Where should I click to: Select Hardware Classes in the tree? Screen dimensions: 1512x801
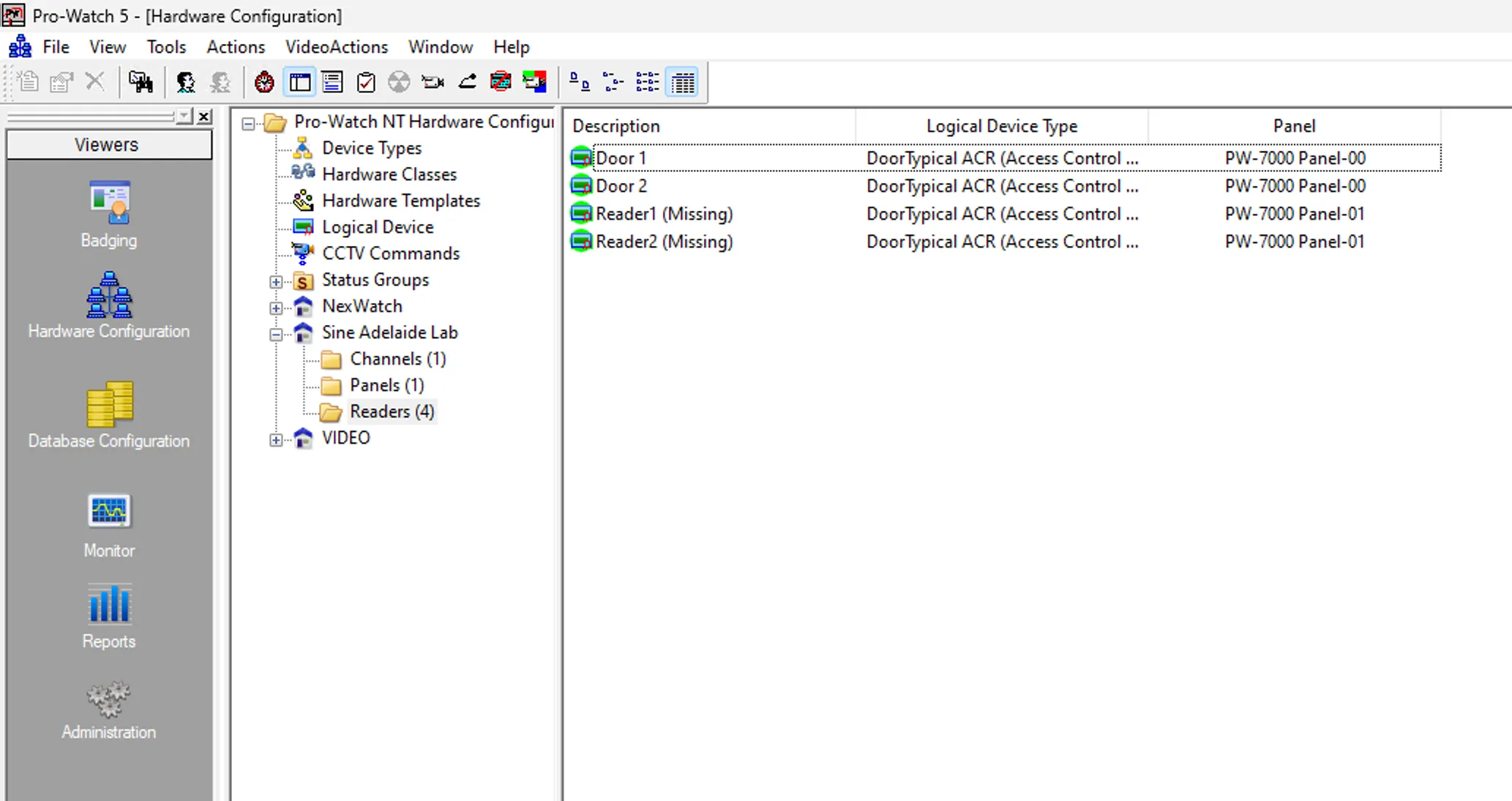point(389,174)
